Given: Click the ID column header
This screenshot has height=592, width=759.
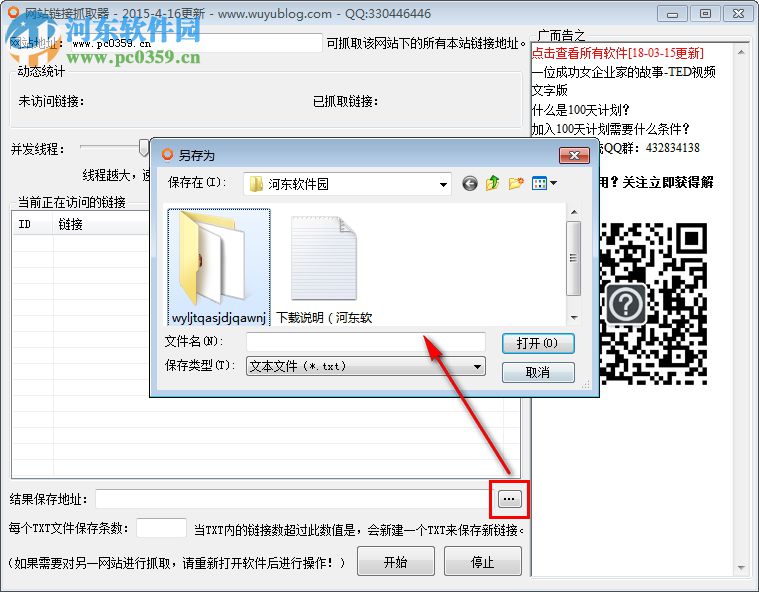Looking at the screenshot, I should pyautogui.click(x=32, y=224).
